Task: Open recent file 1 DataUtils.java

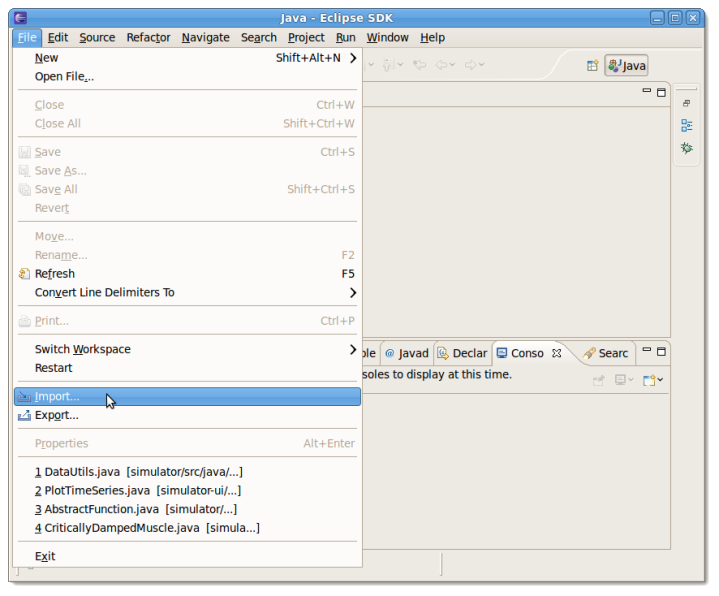Action: pos(187,472)
